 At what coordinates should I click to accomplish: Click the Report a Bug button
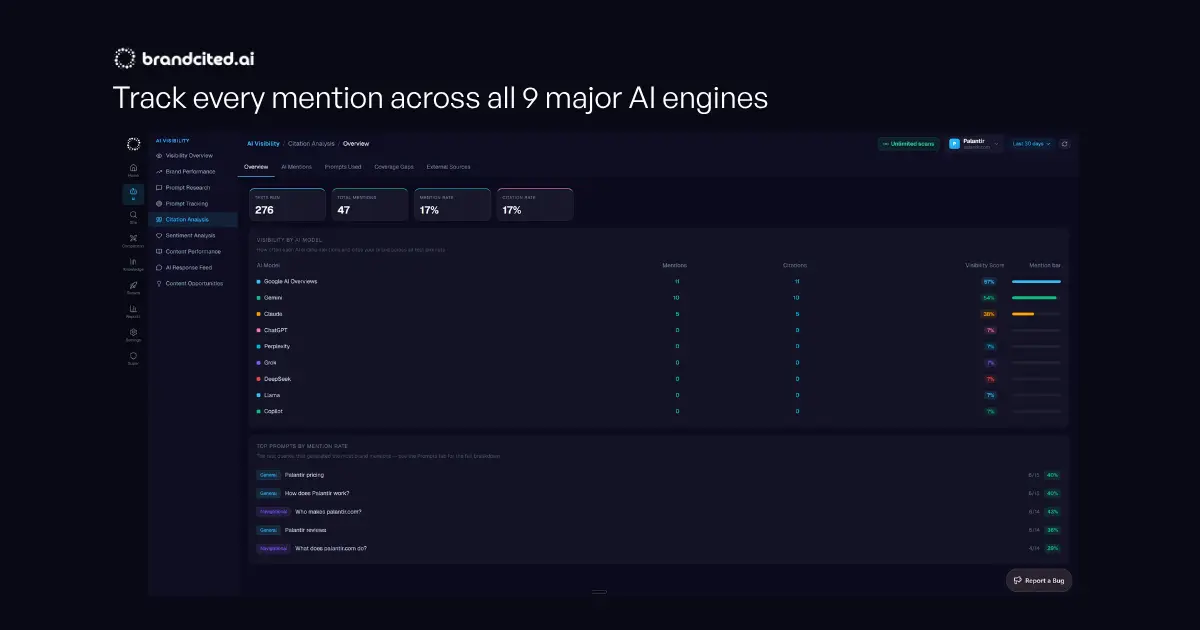(1039, 580)
